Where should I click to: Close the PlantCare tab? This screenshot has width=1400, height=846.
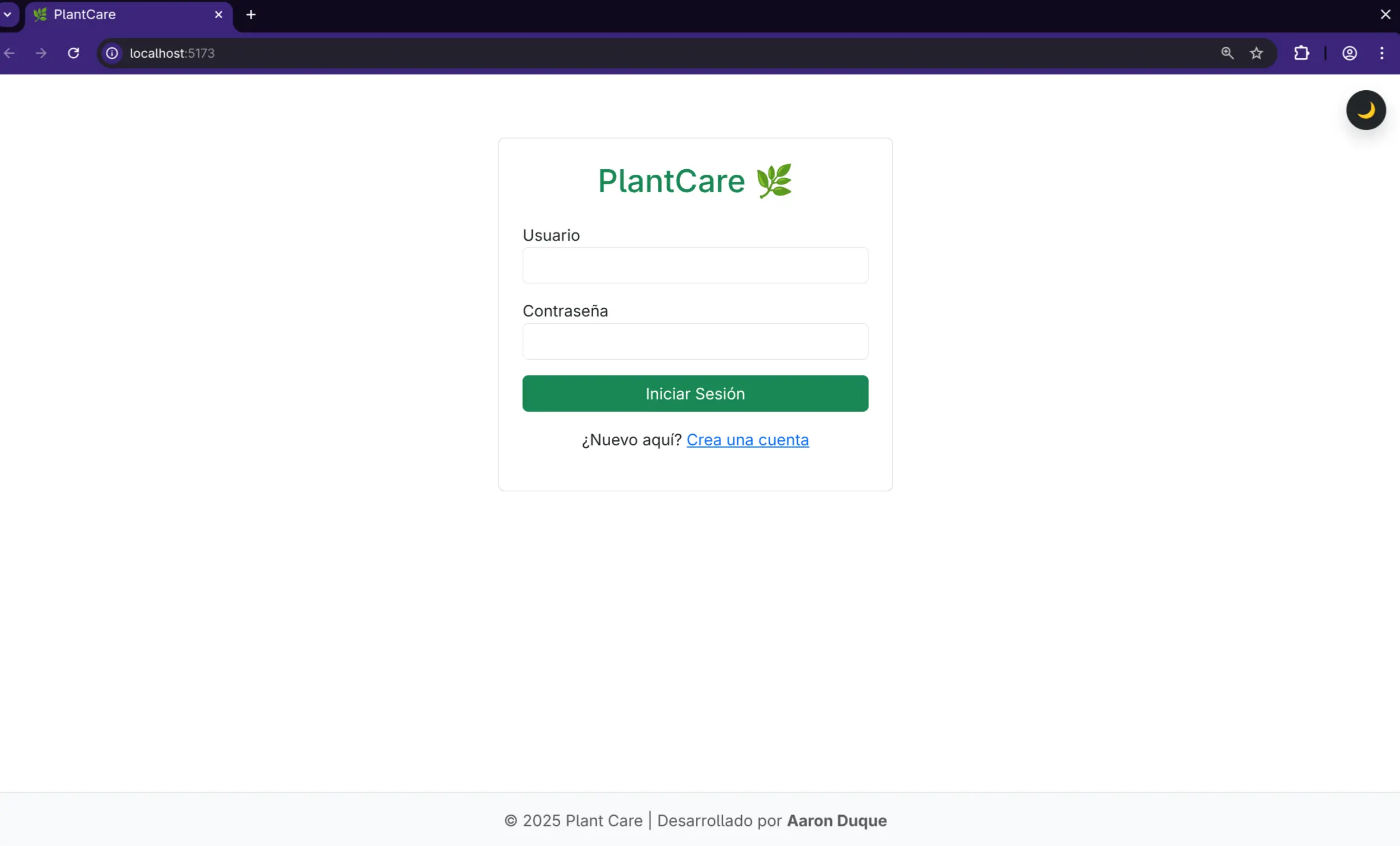click(x=218, y=14)
